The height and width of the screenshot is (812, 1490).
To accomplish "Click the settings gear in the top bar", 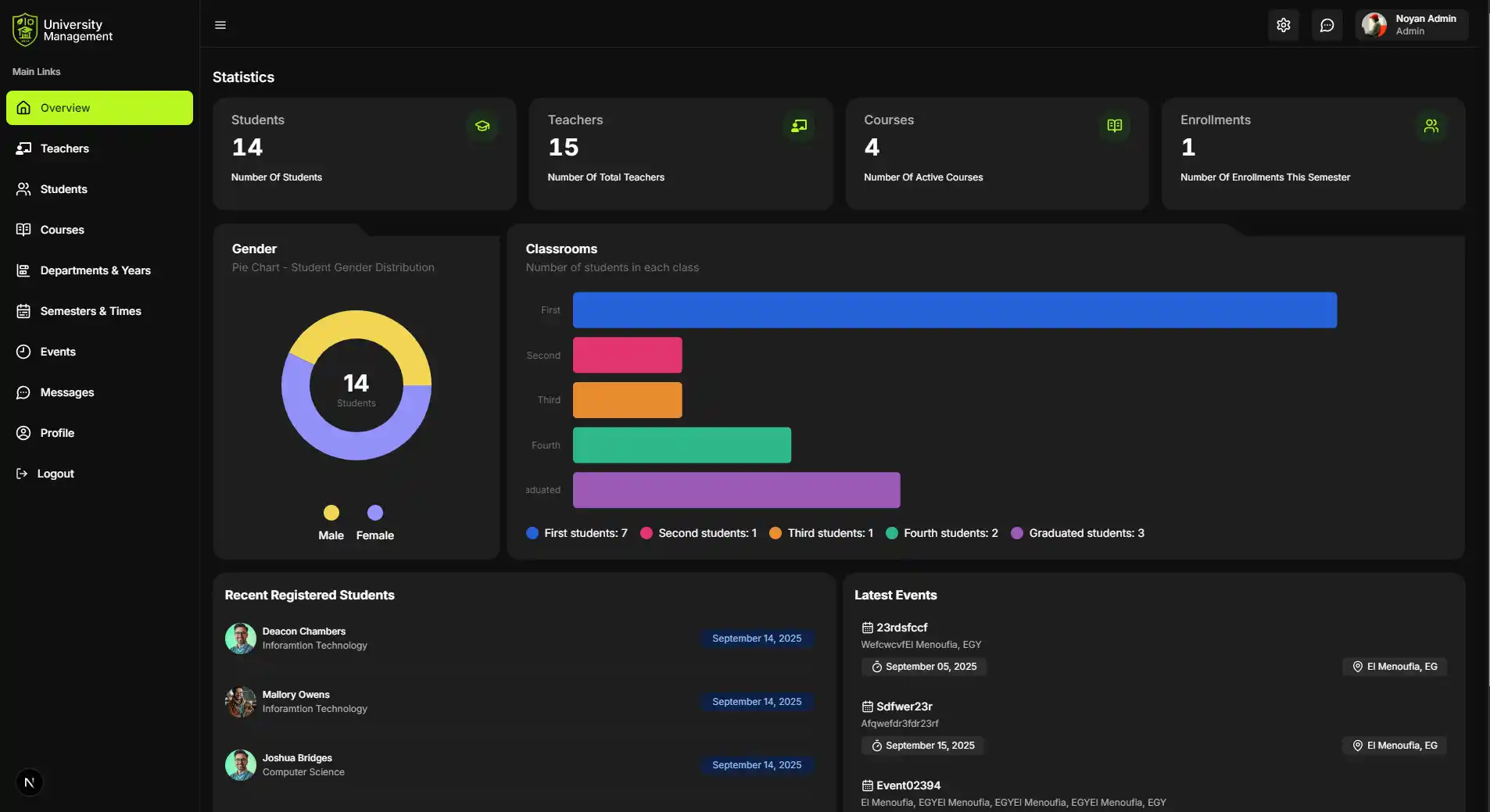I will point(1282,24).
